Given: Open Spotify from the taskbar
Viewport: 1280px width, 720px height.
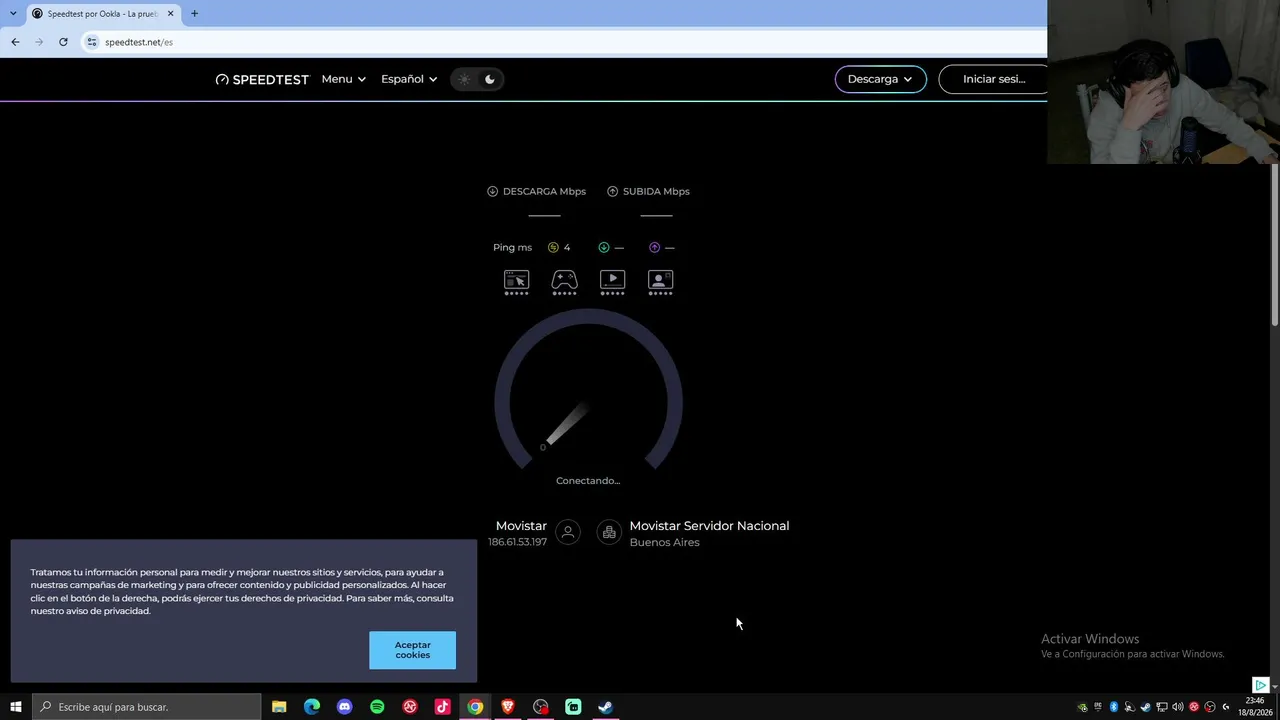Looking at the screenshot, I should click(x=377, y=707).
